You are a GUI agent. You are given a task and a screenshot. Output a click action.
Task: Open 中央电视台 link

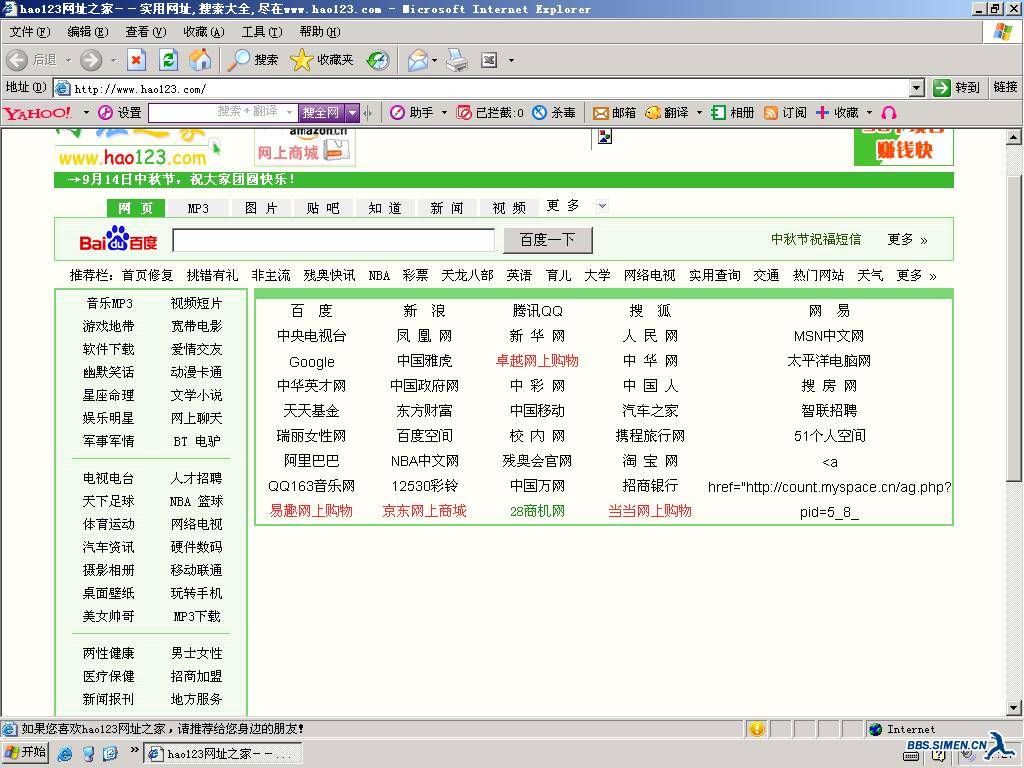point(312,336)
